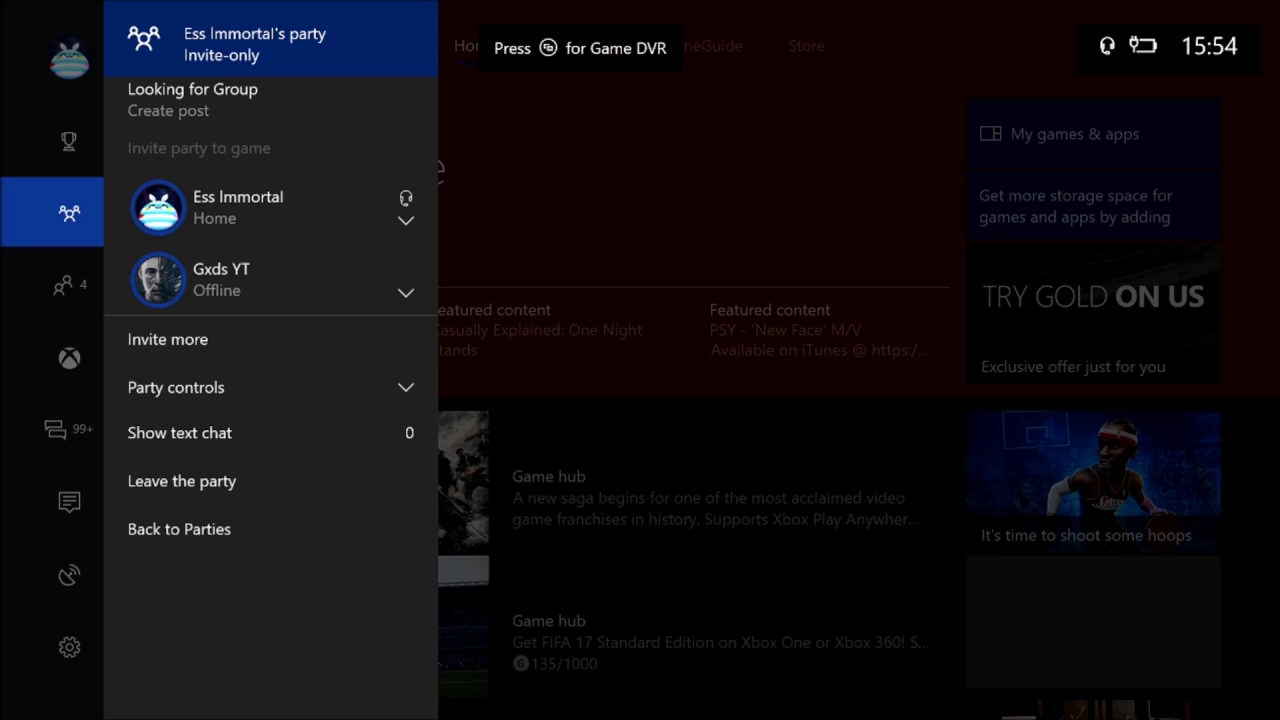Click the 135/1000 gamerscore text

[563, 663]
